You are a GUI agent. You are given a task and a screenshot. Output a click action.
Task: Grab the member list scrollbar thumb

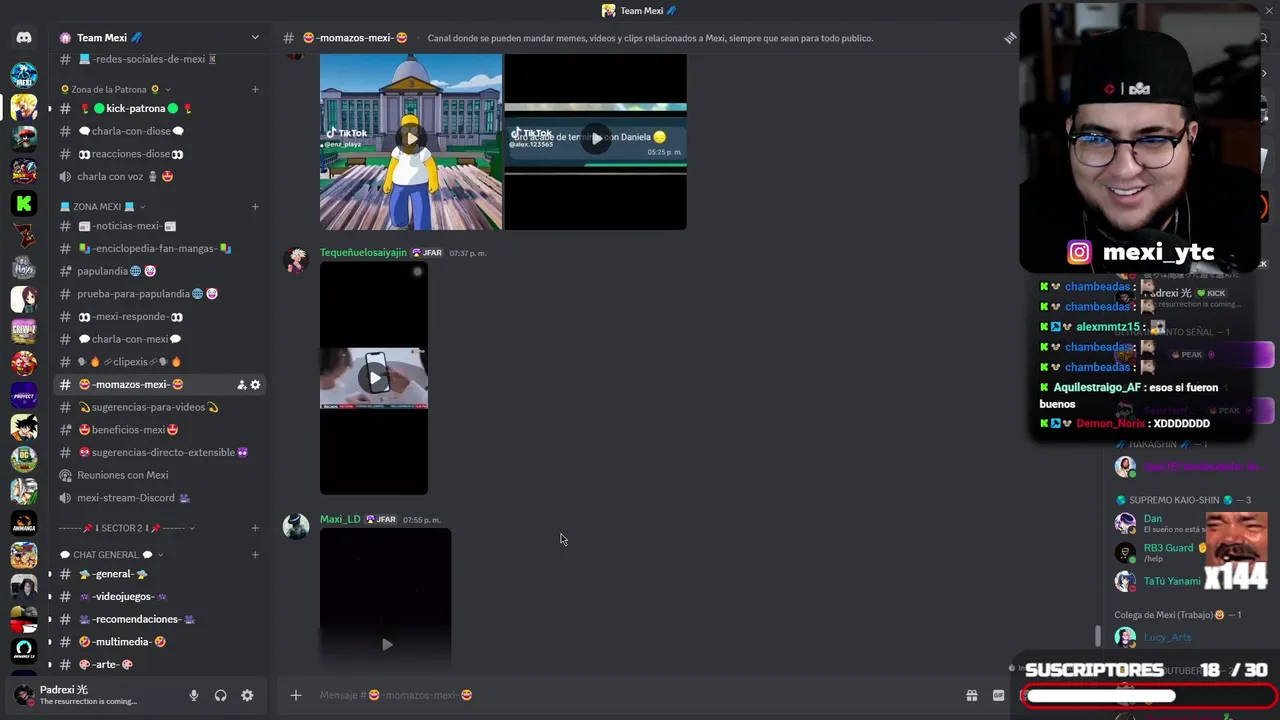pos(1098,635)
